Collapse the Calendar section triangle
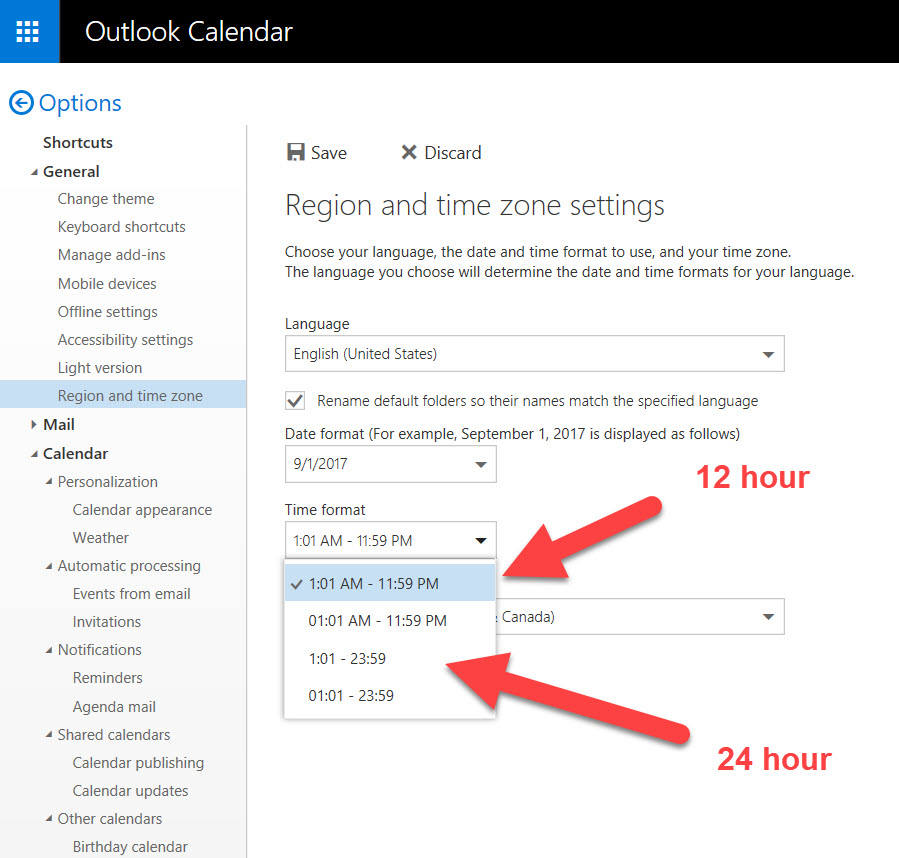 [x=34, y=454]
